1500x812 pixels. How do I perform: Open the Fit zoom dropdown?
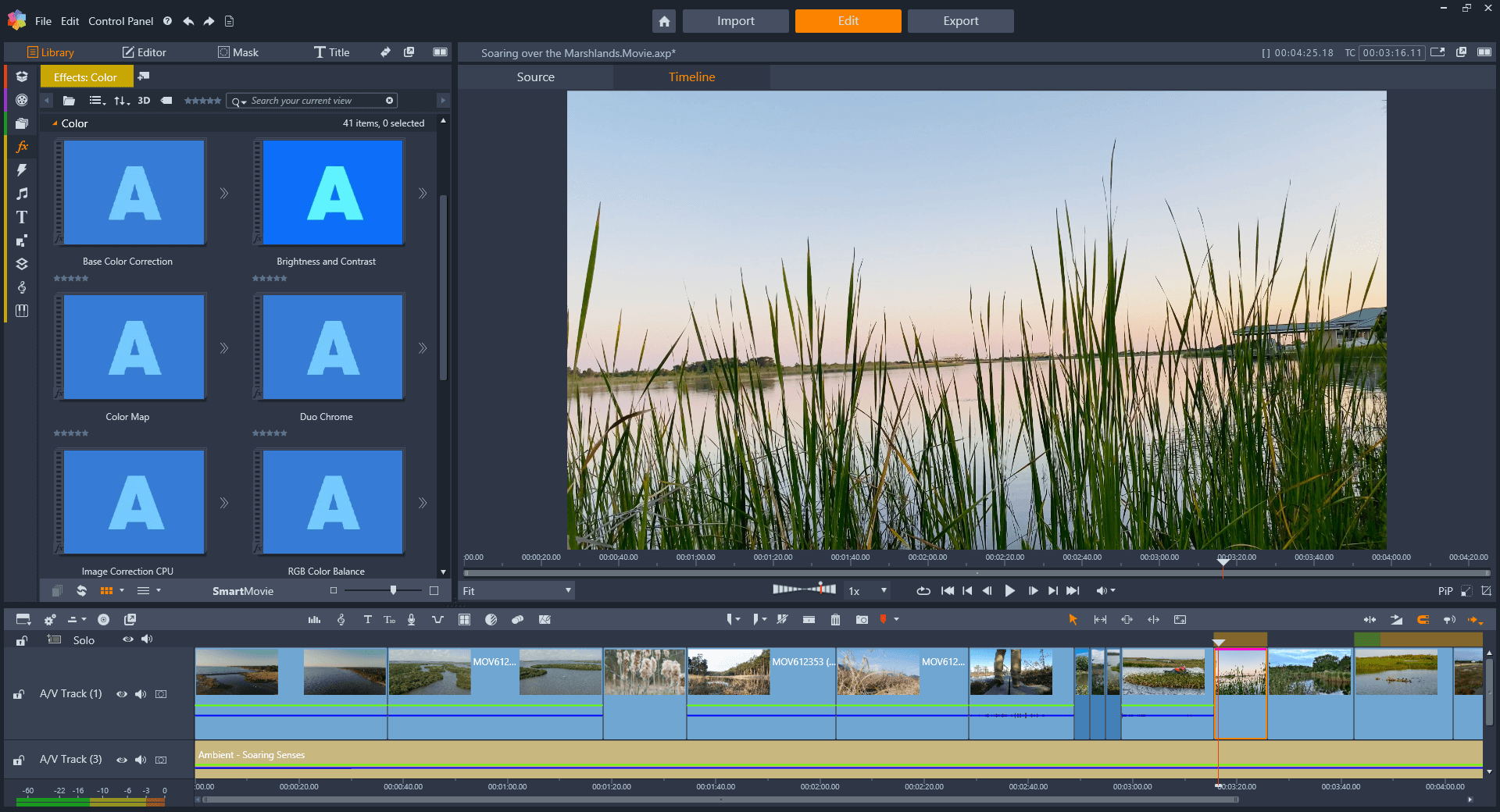point(517,591)
